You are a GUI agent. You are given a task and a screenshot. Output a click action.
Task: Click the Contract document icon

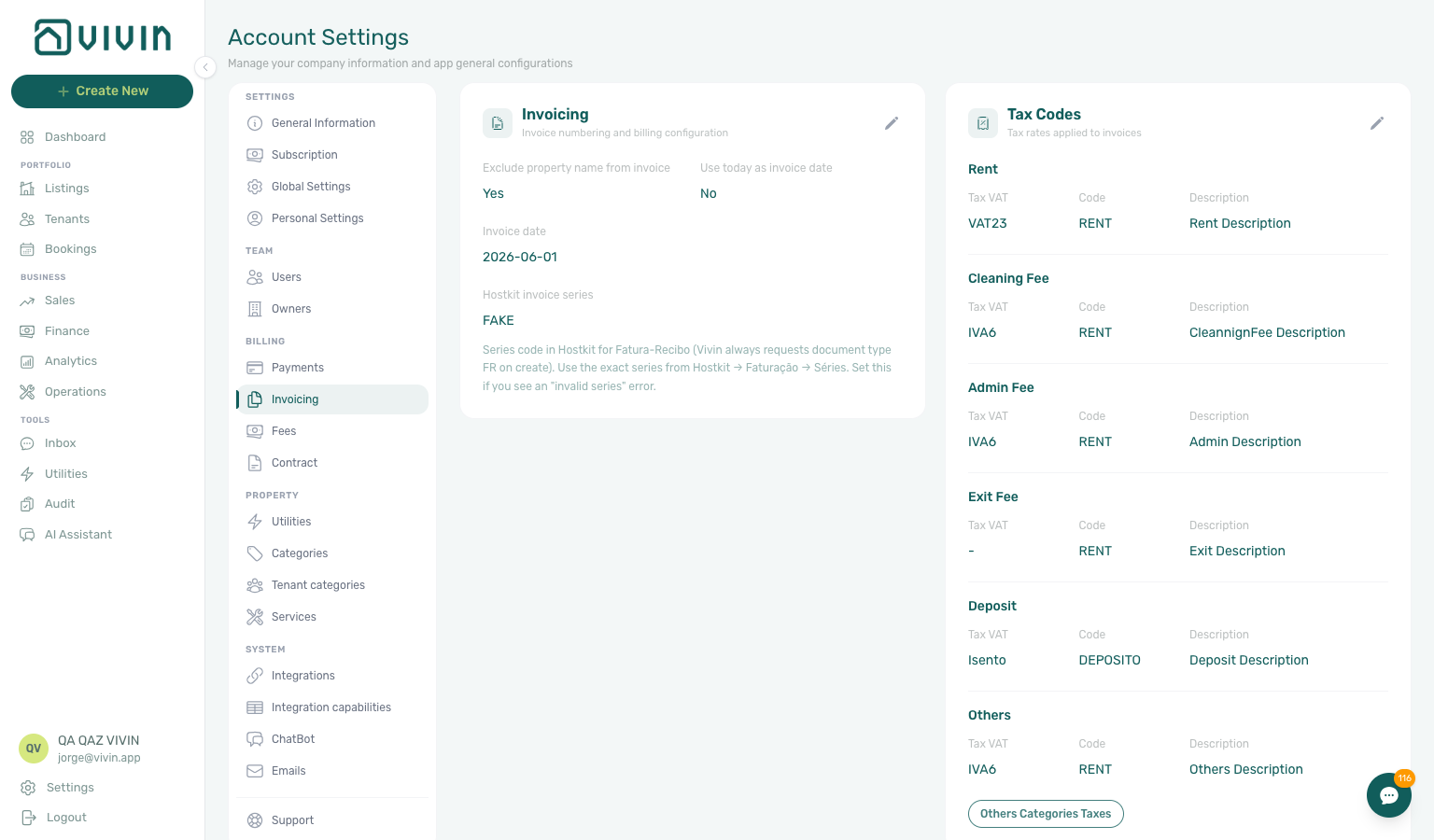255,463
